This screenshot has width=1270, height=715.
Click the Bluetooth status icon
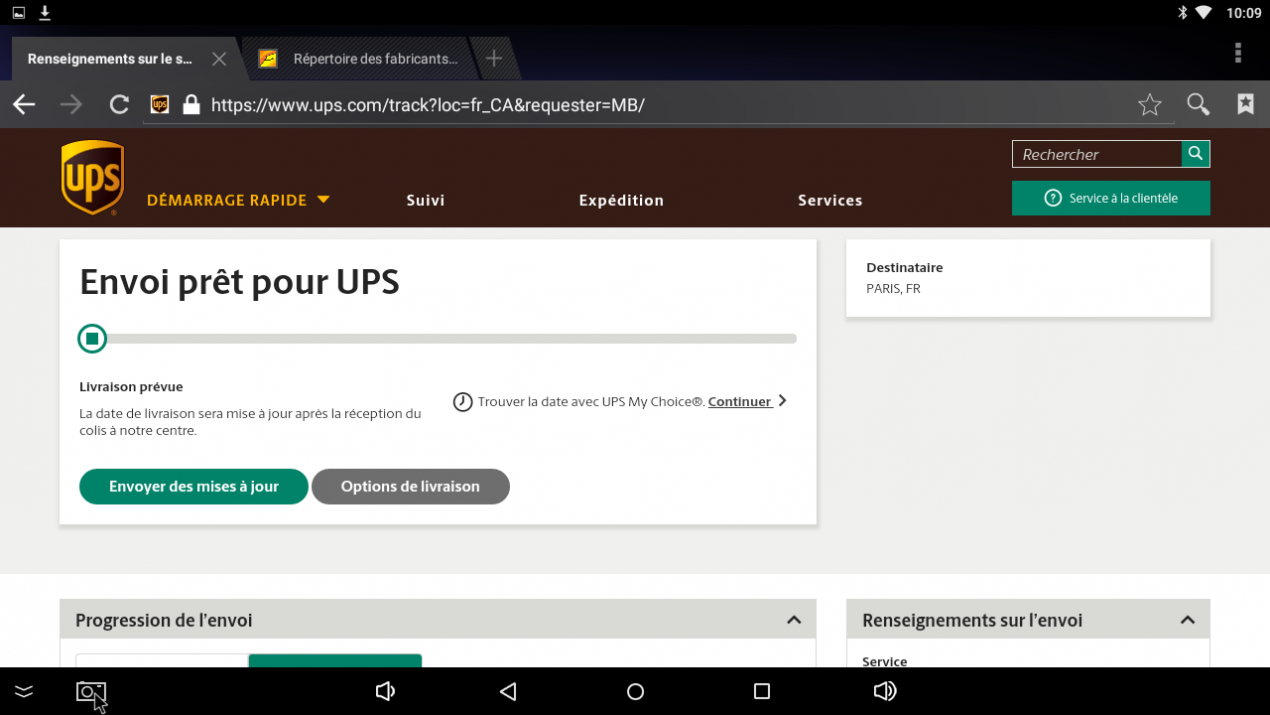click(x=1181, y=13)
